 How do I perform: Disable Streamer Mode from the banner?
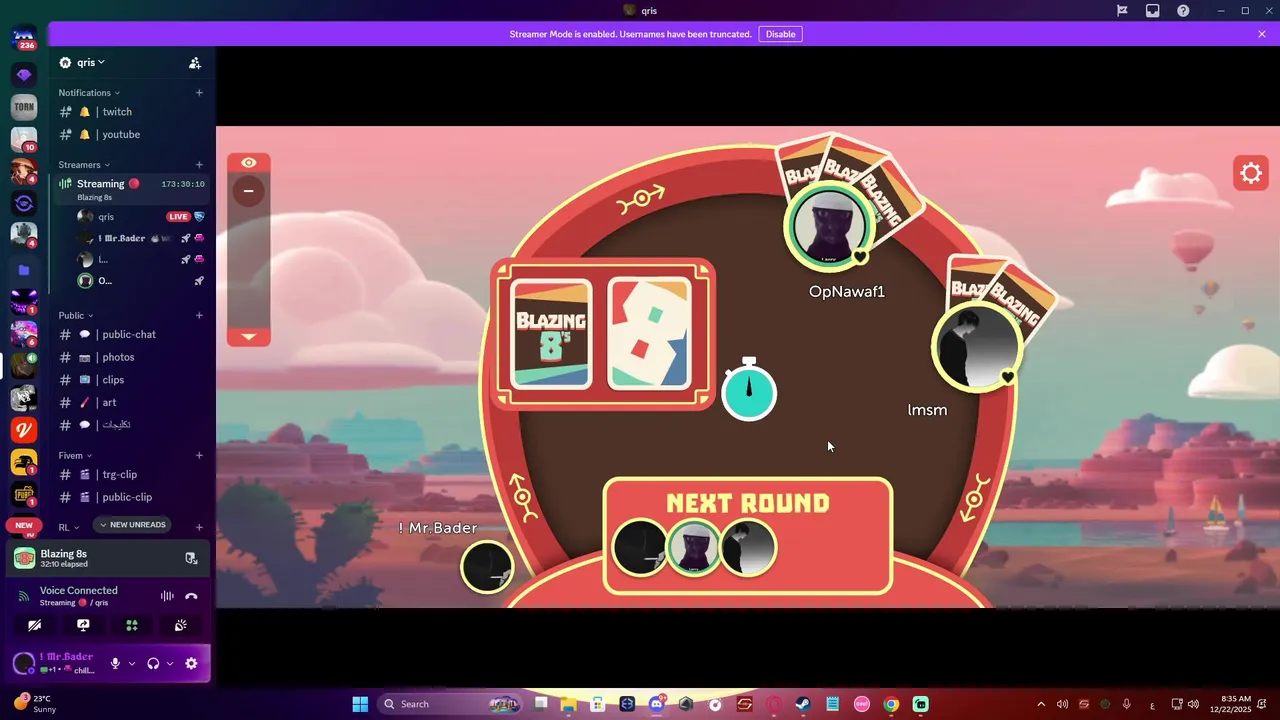pyautogui.click(x=780, y=34)
